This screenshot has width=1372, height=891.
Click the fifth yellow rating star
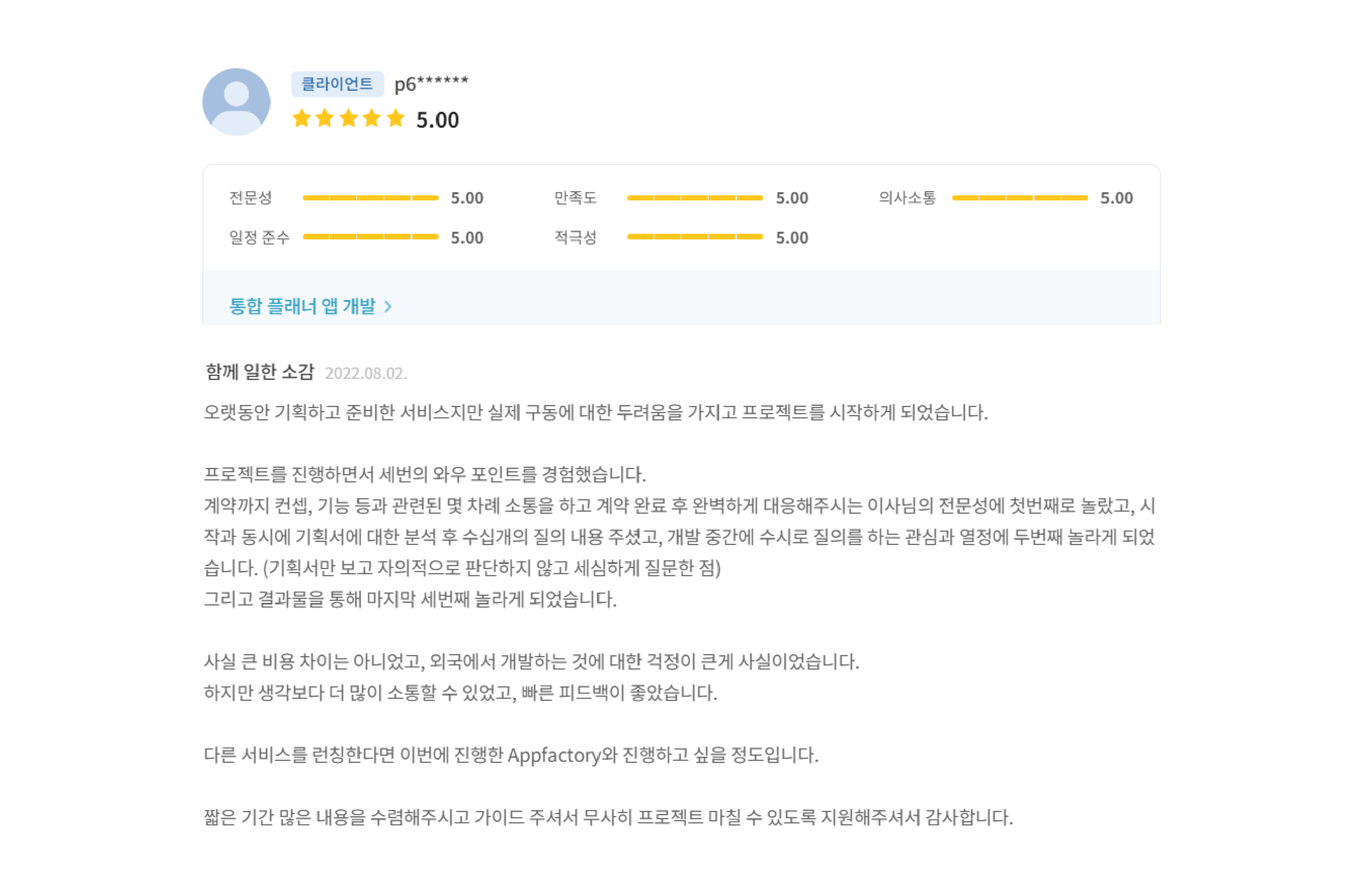coord(396,119)
